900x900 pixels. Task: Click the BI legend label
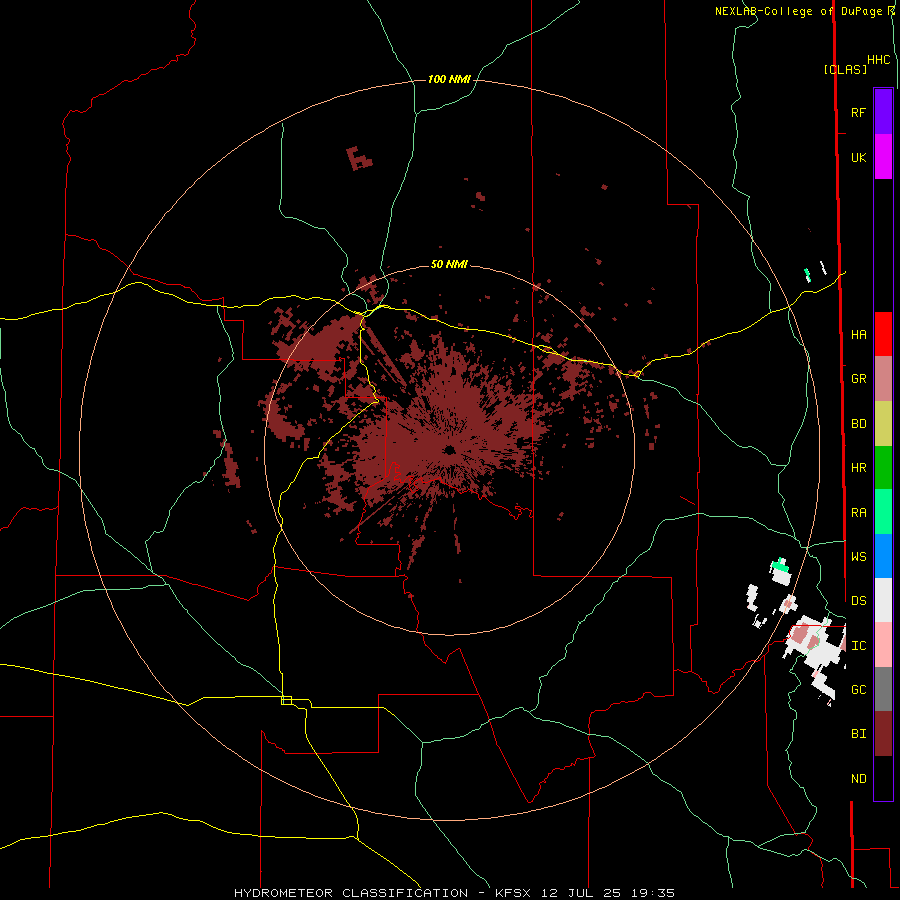(858, 734)
